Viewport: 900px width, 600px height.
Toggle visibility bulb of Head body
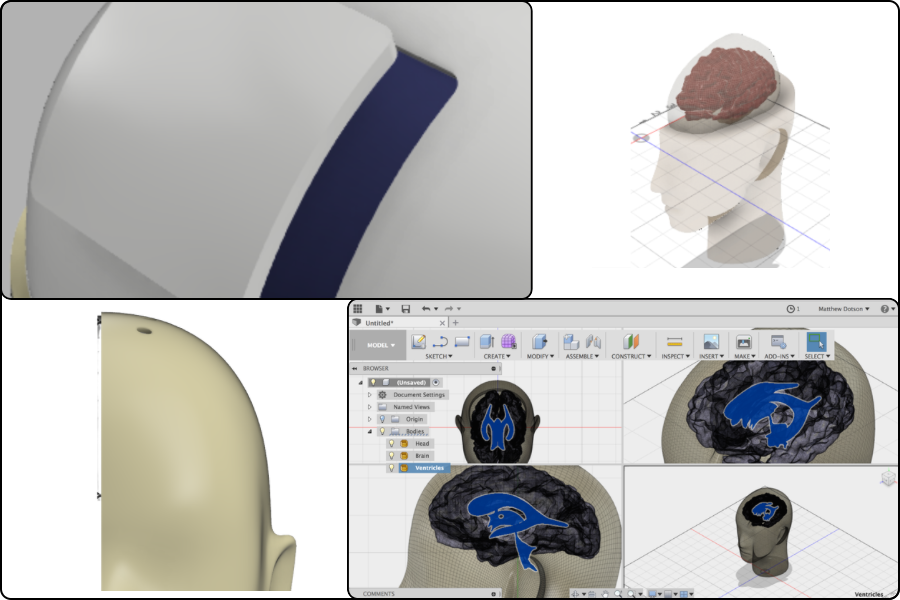point(391,443)
